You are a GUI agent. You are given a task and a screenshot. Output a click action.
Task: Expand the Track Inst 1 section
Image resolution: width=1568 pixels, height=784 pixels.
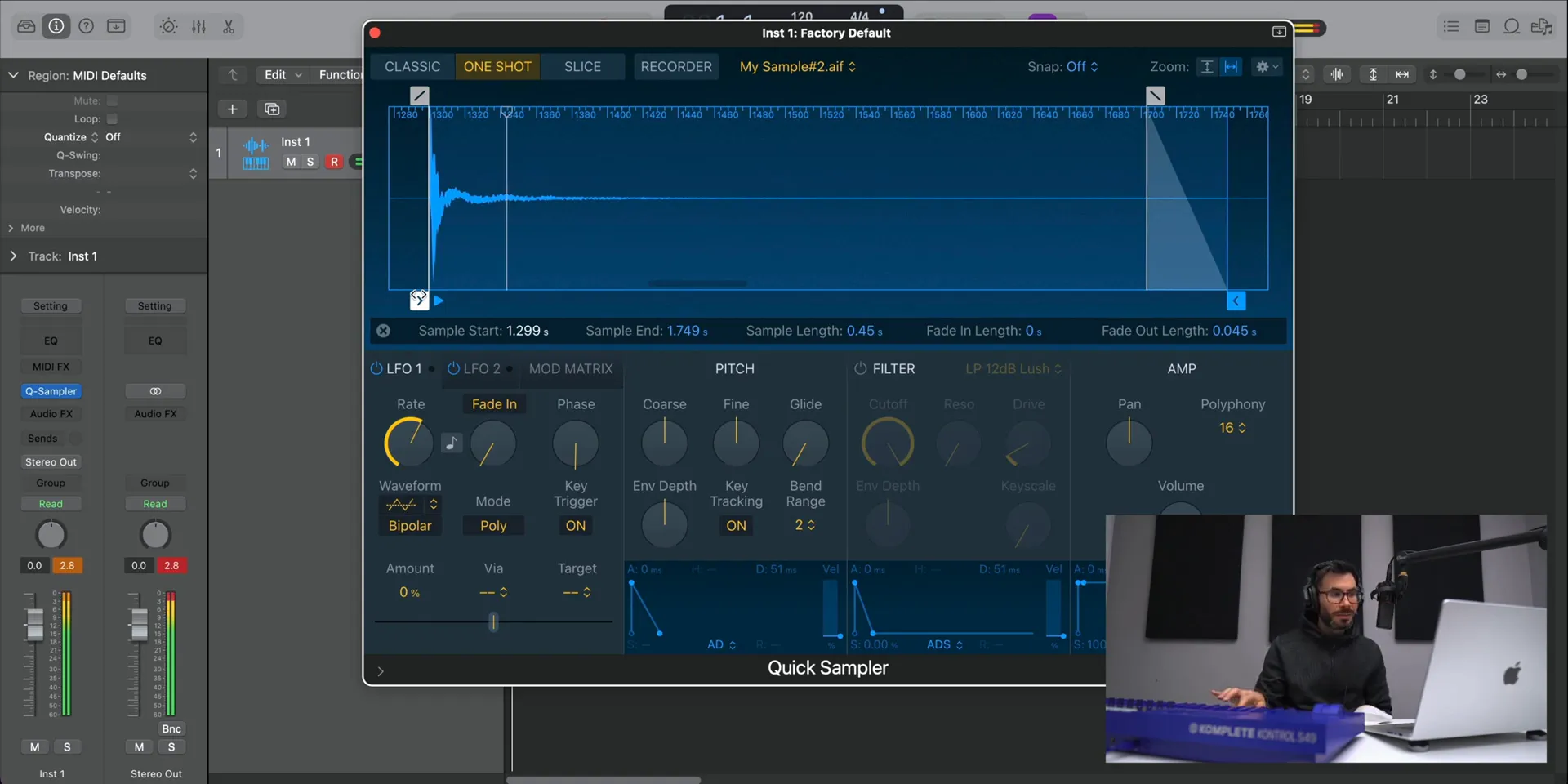pos(13,256)
